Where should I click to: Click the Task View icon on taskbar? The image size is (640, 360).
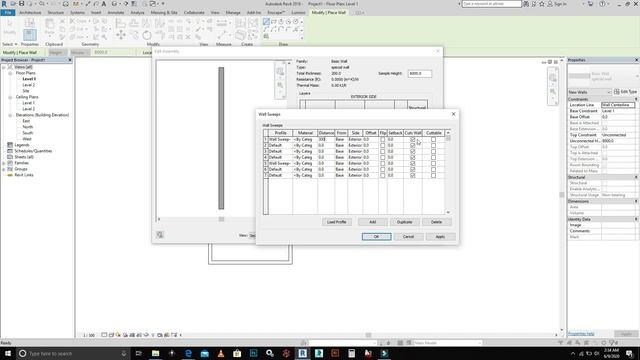coord(138,353)
